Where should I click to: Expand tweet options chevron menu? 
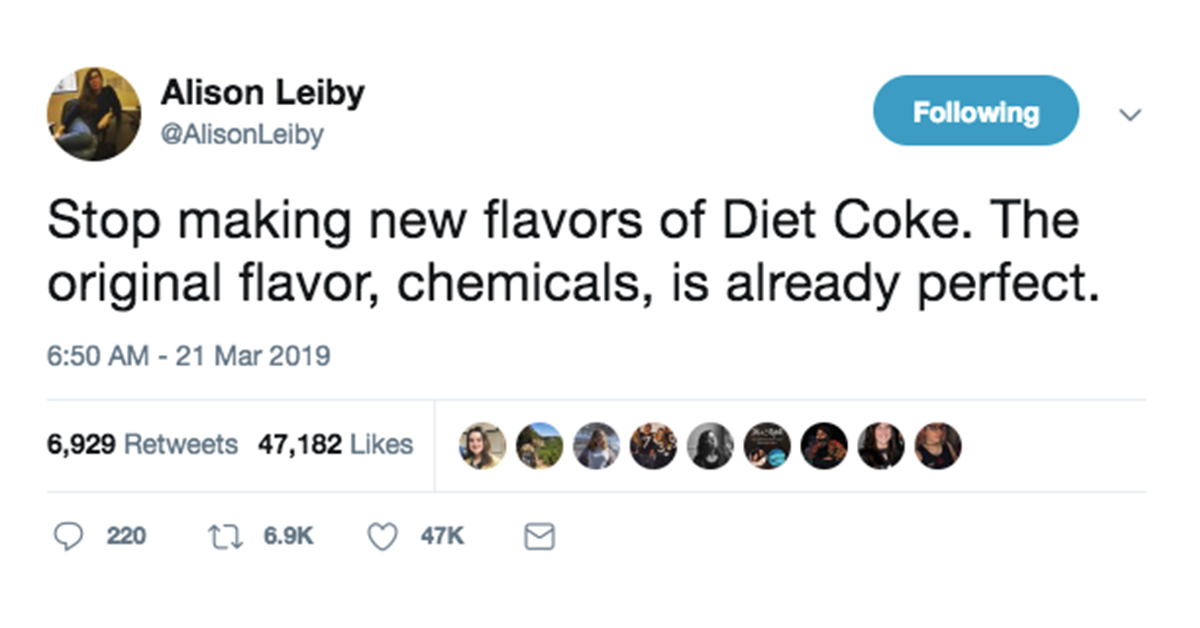pos(1130,115)
